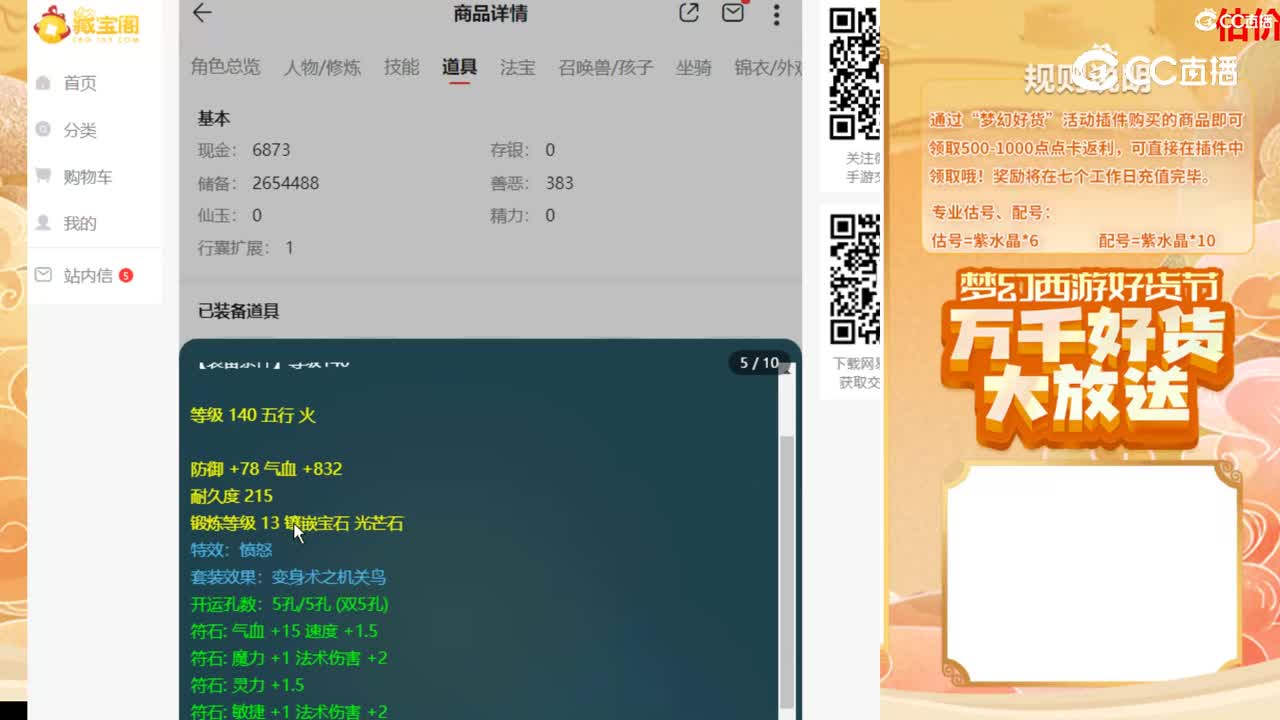The height and width of the screenshot is (720, 1280).
Task: Click the top QR code image
Action: [855, 73]
